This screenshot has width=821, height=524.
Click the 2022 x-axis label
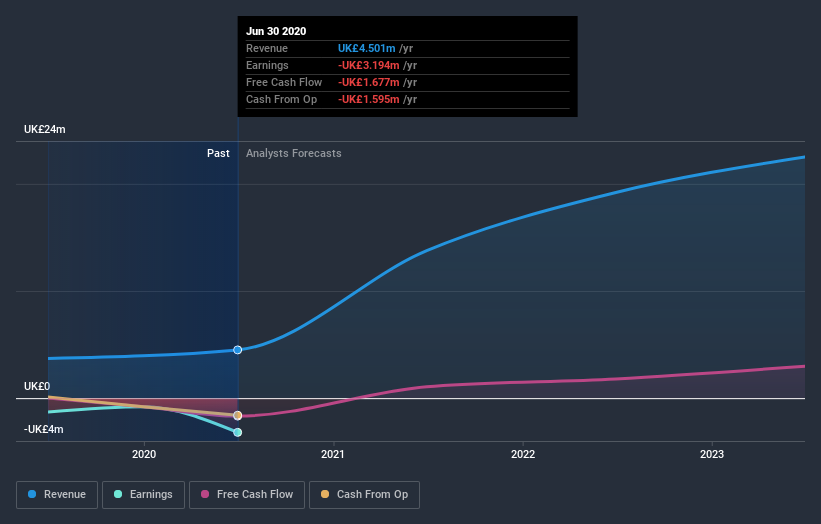click(523, 454)
